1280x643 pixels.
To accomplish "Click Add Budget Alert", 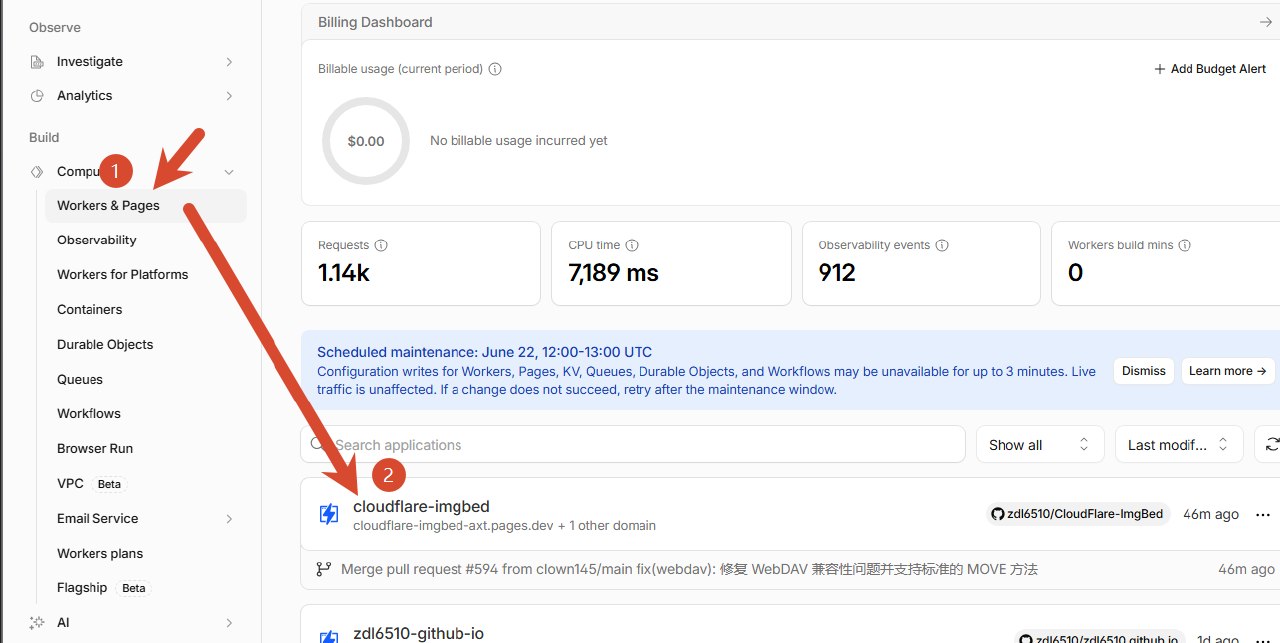I will (1210, 69).
